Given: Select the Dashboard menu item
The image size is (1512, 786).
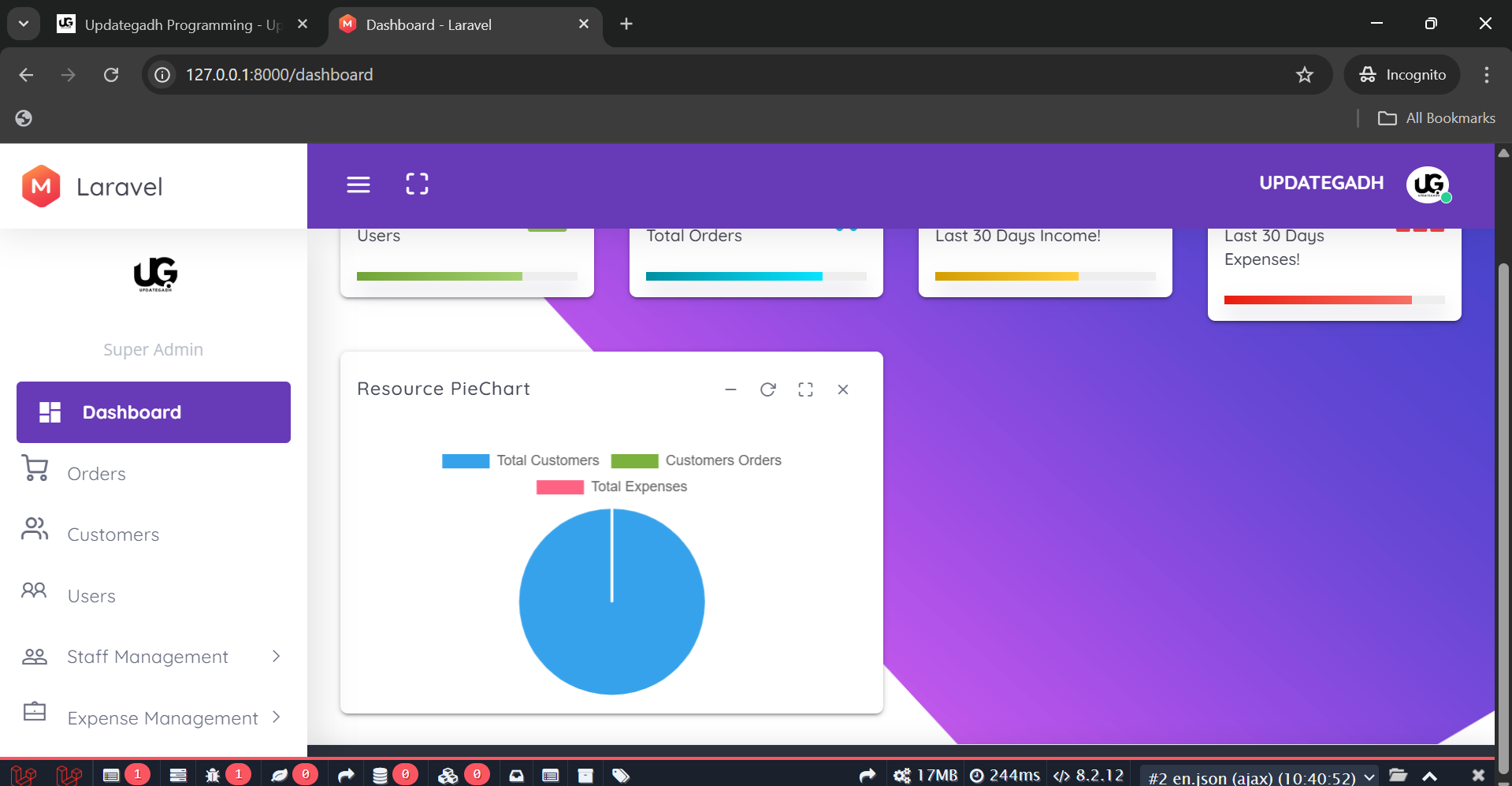Looking at the screenshot, I should point(154,412).
